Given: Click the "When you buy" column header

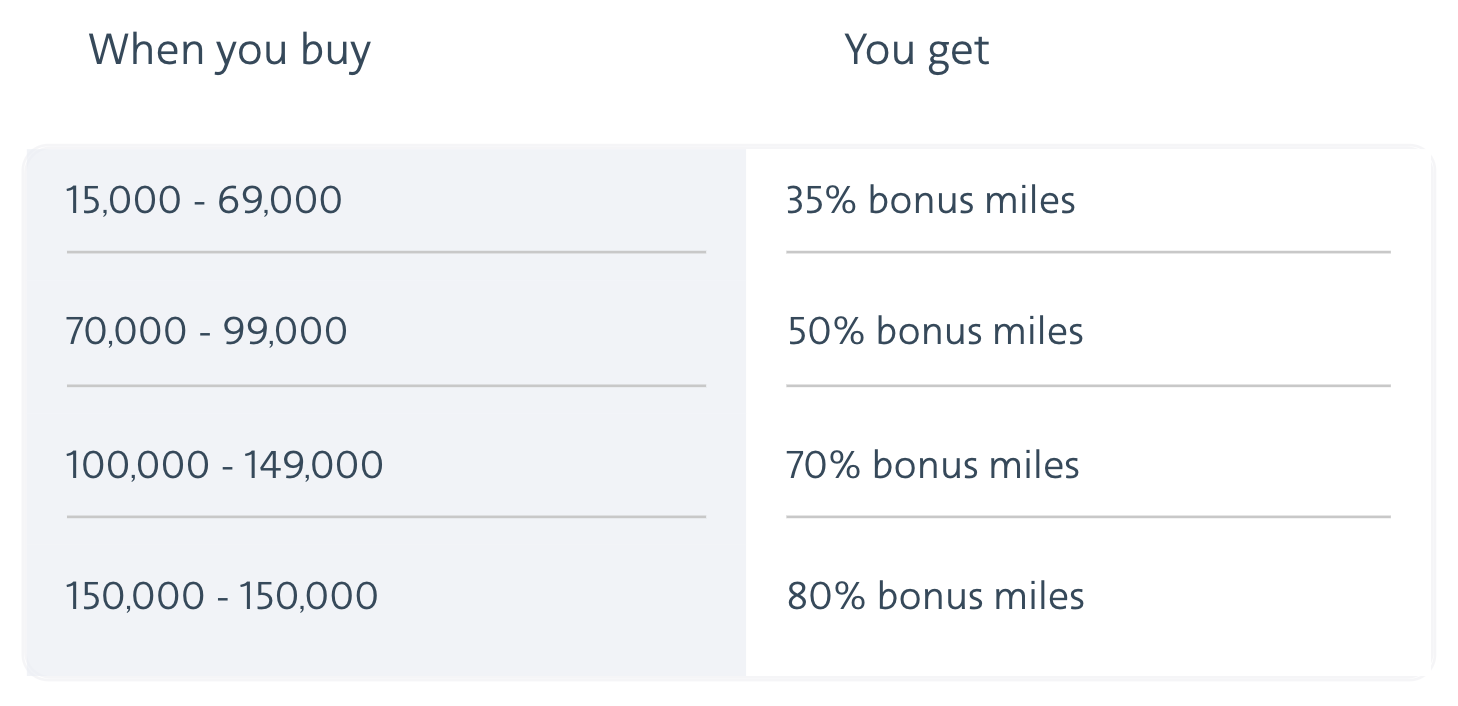Looking at the screenshot, I should point(229,50).
